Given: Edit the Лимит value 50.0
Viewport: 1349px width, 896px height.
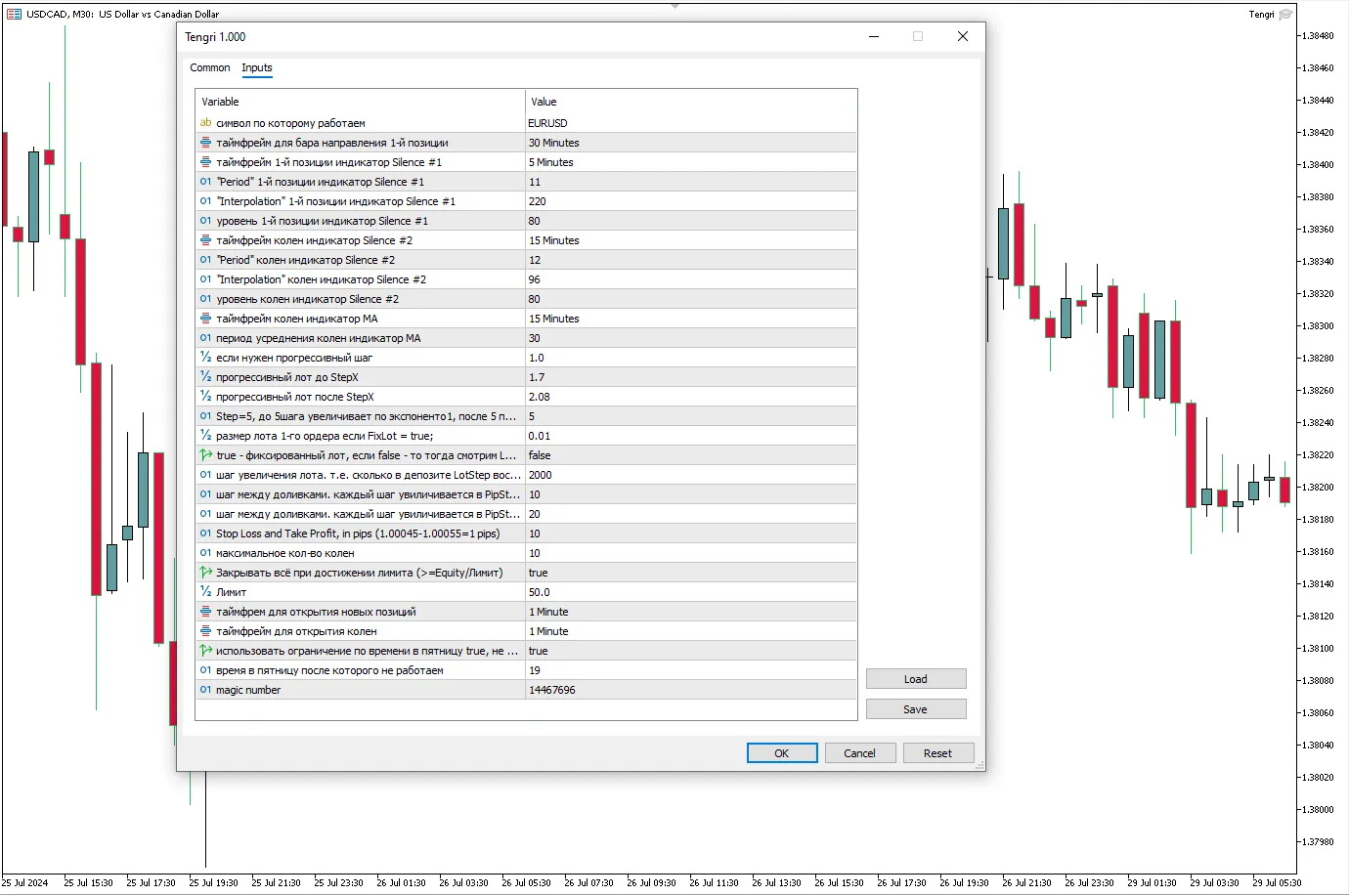Looking at the screenshot, I should [691, 592].
